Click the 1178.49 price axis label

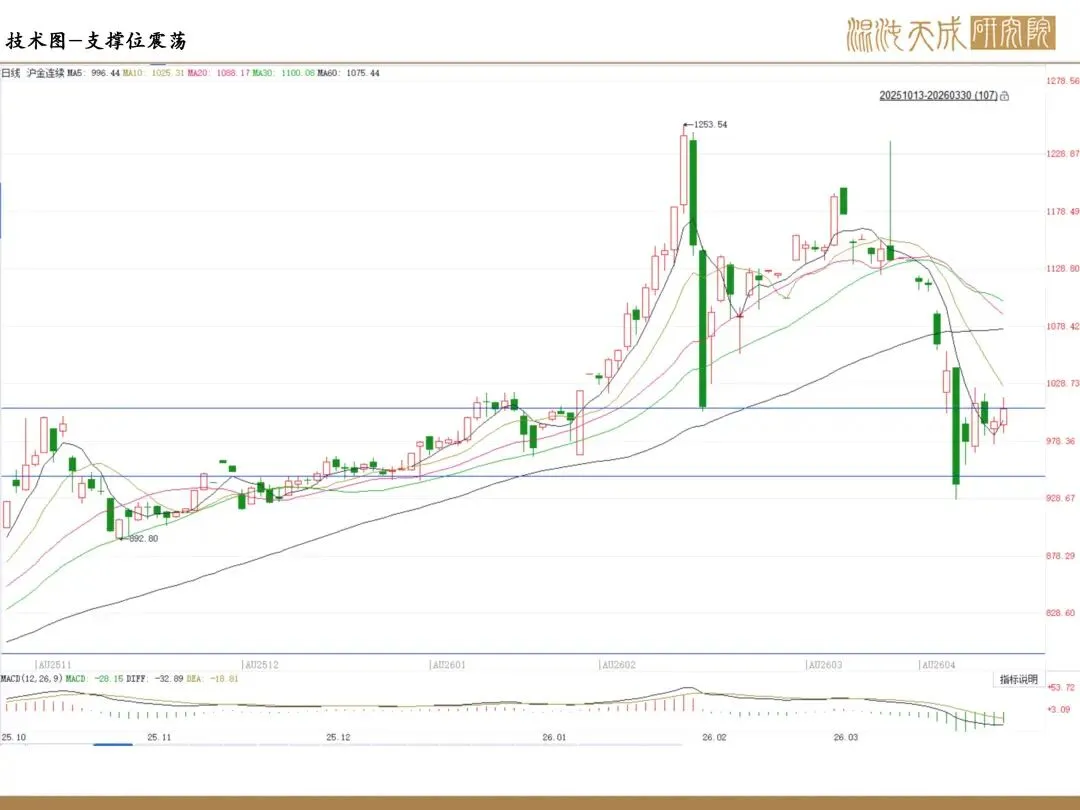[1063, 211]
